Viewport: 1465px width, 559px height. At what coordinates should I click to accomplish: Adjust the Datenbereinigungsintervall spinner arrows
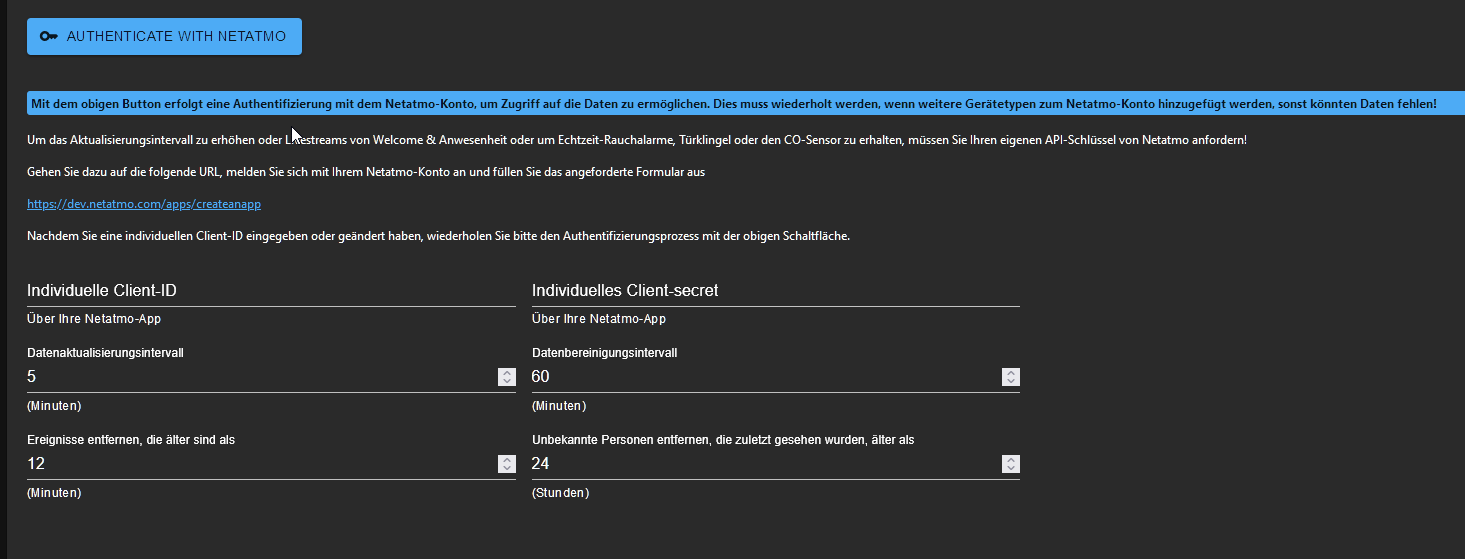tap(1011, 377)
